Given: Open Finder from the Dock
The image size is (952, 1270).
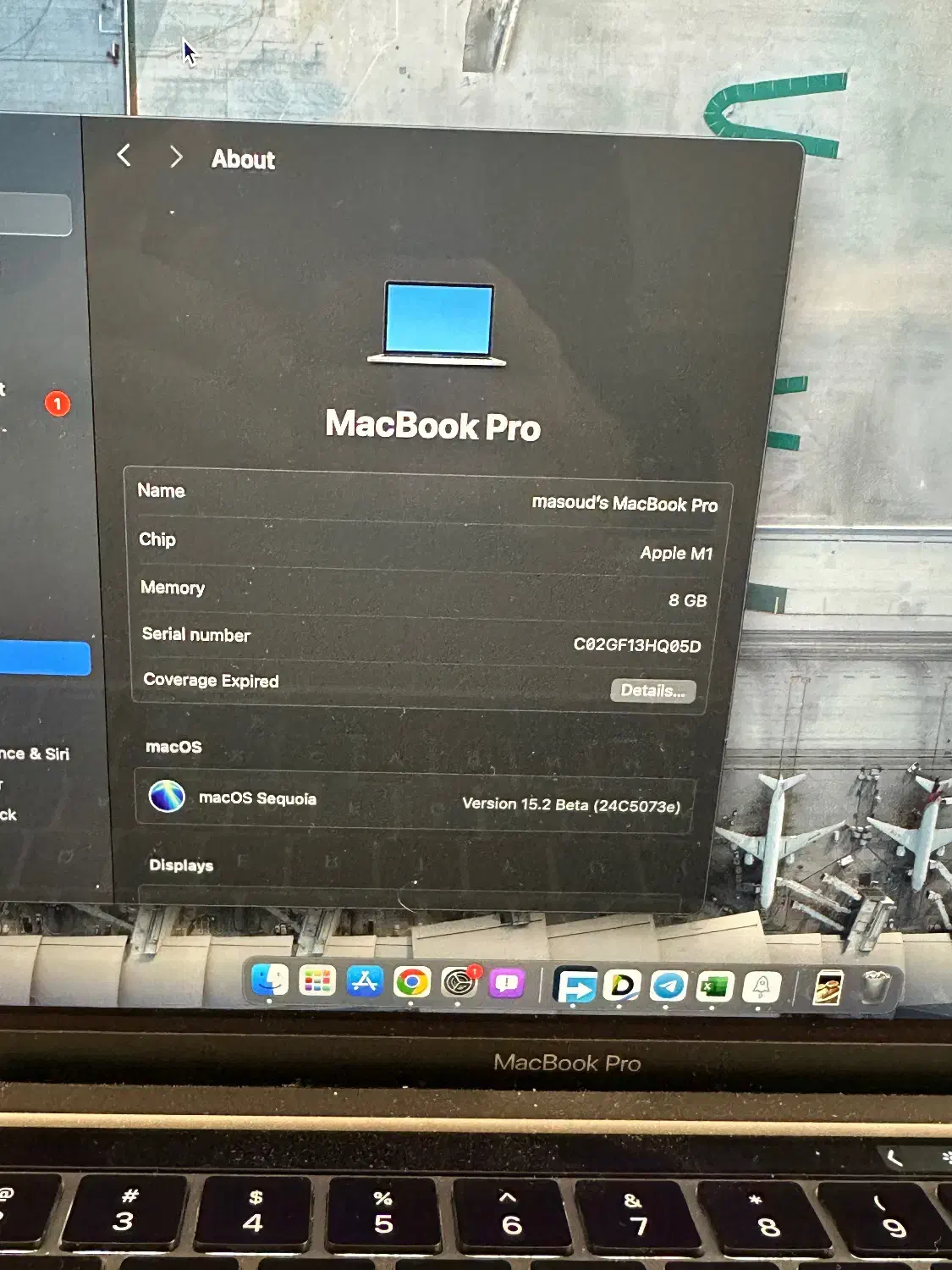Looking at the screenshot, I should (x=270, y=980).
